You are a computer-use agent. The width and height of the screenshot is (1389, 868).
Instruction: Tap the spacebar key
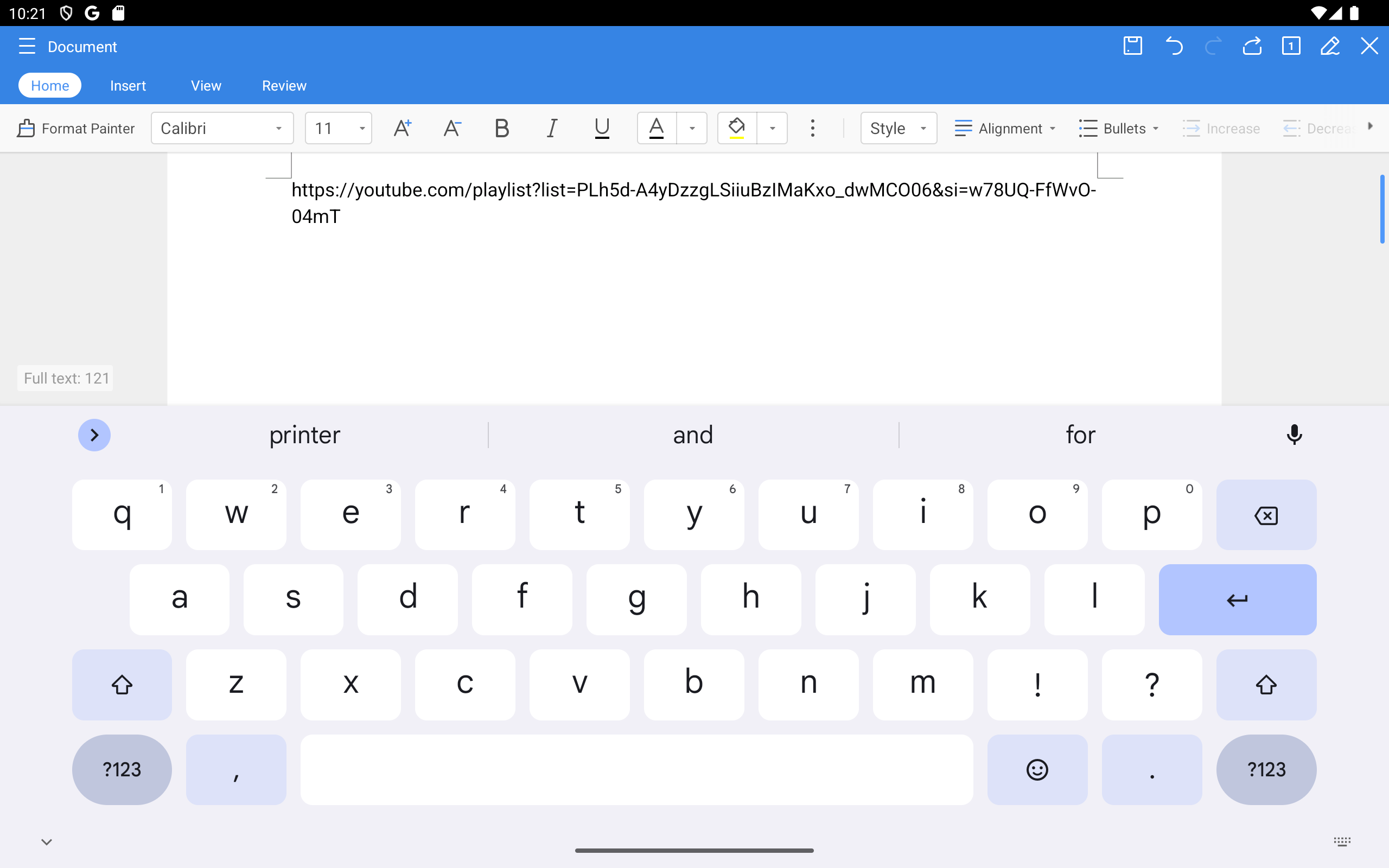(x=636, y=769)
